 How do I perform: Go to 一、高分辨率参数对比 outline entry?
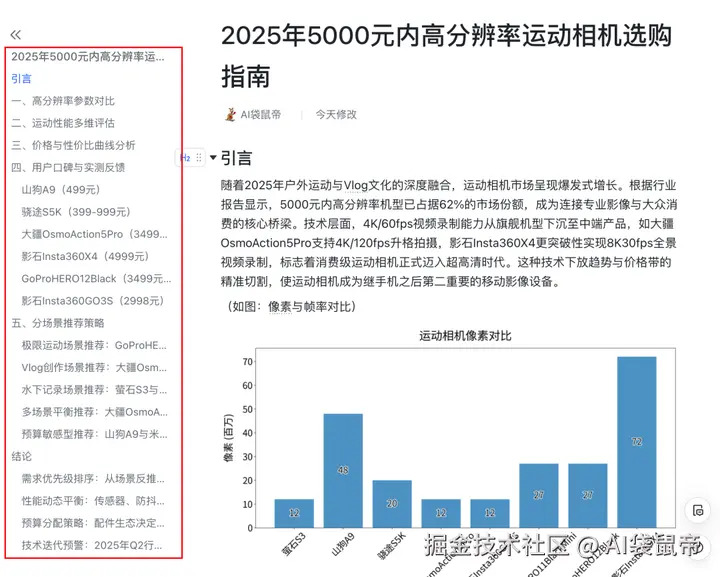pos(63,101)
